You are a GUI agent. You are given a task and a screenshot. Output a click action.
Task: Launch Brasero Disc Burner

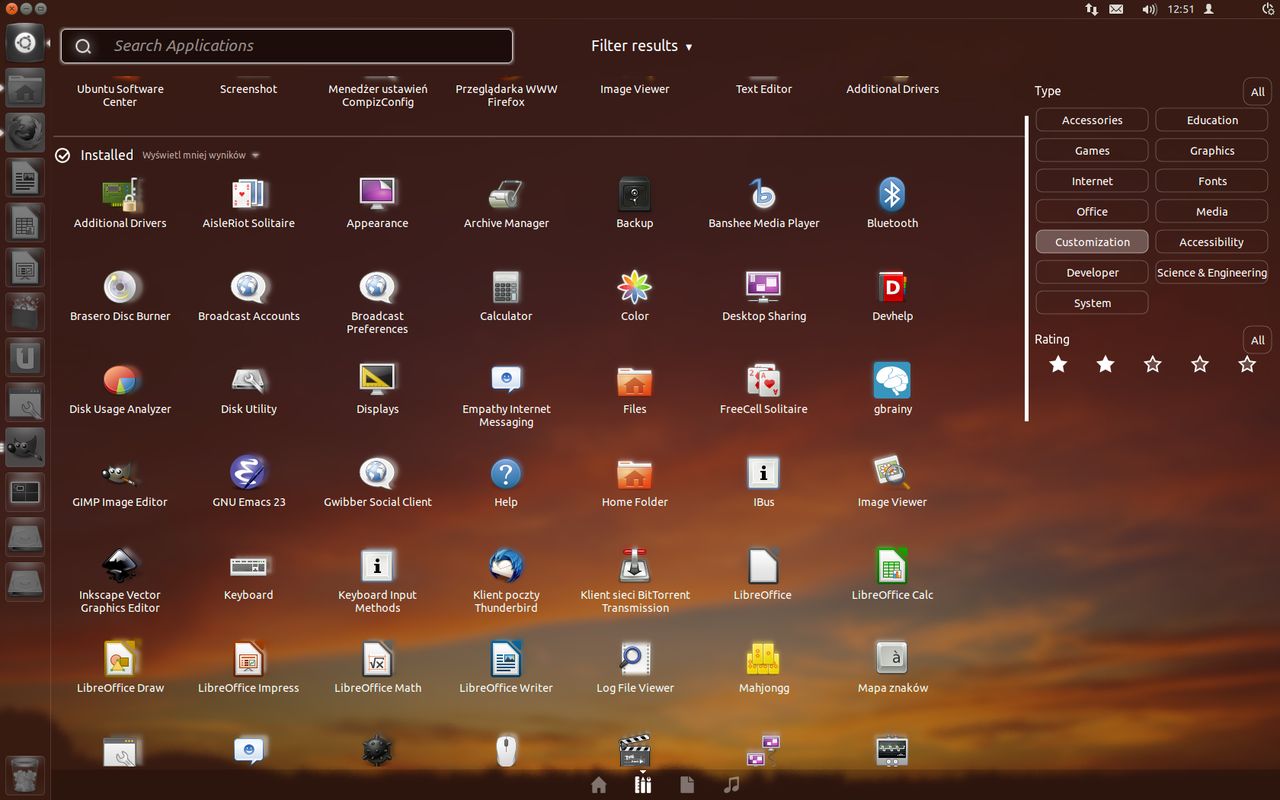pyautogui.click(x=120, y=296)
